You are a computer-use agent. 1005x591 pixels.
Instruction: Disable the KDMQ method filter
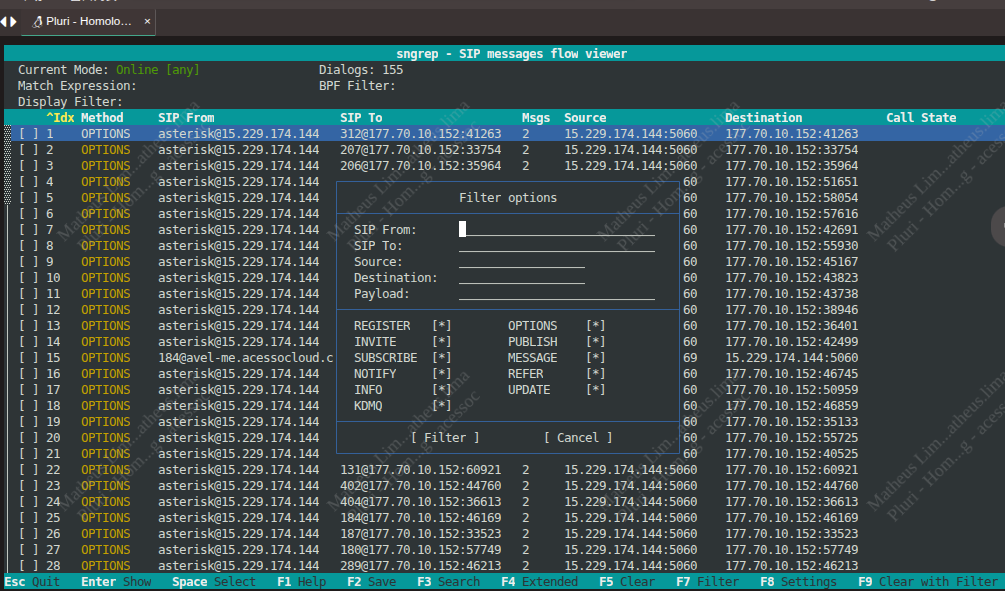[x=441, y=406]
